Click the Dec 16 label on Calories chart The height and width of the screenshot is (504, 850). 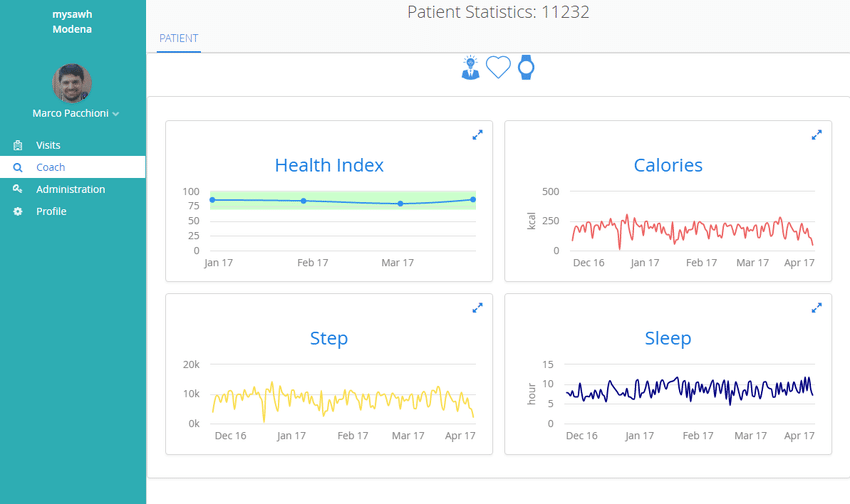tap(589, 263)
